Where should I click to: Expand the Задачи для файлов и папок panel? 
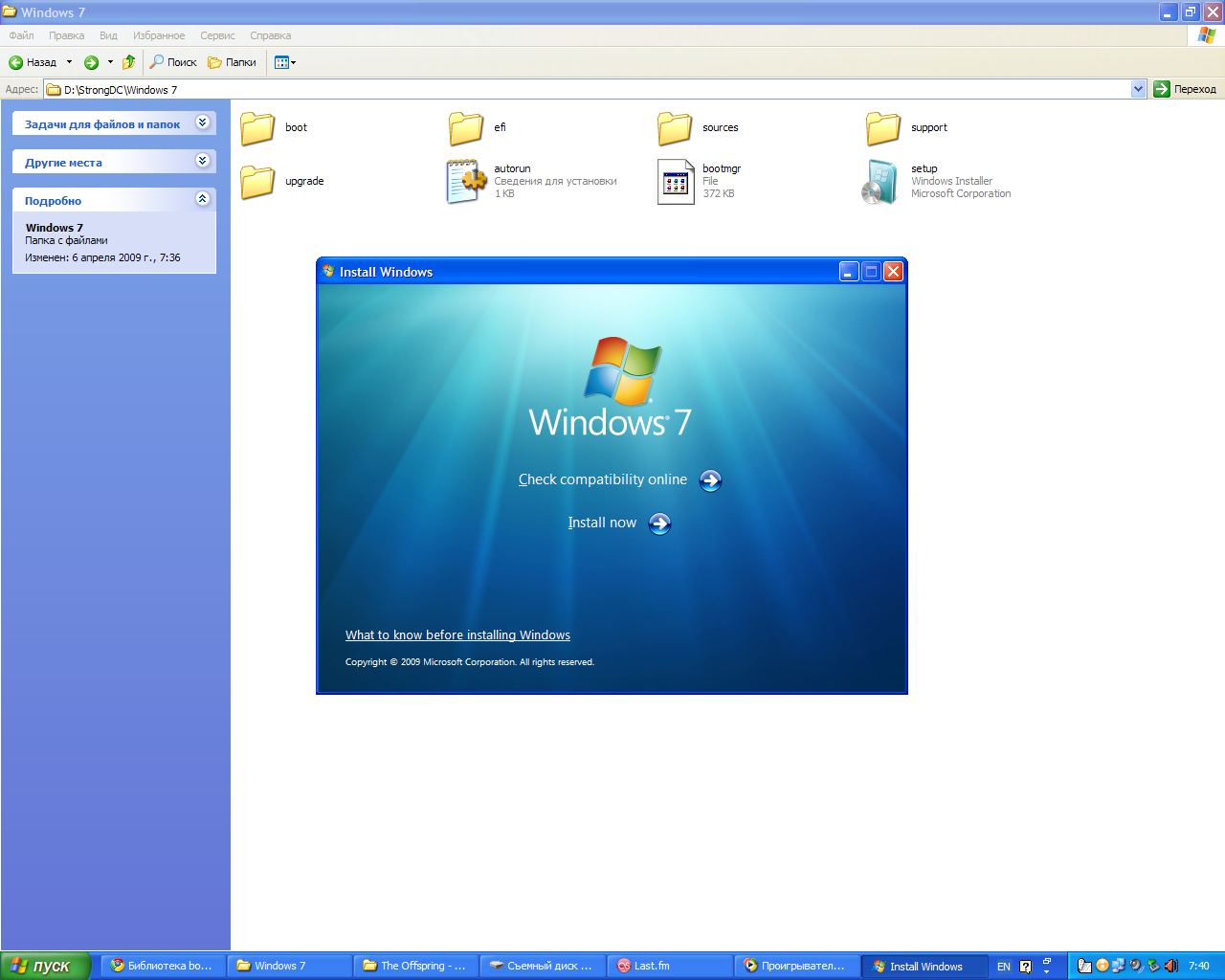pyautogui.click(x=202, y=122)
